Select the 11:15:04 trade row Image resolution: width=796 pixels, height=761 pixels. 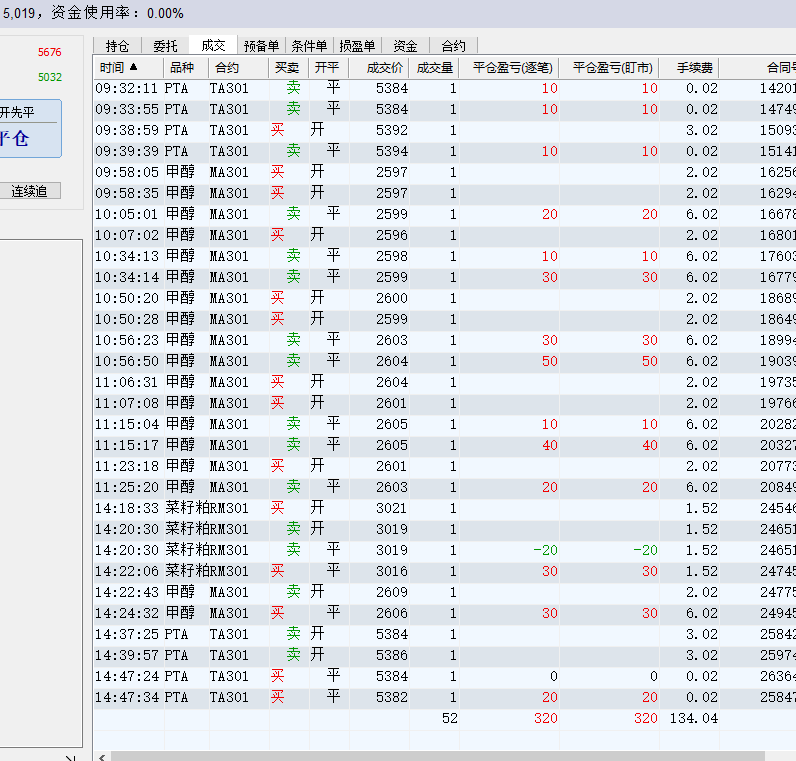pos(445,424)
